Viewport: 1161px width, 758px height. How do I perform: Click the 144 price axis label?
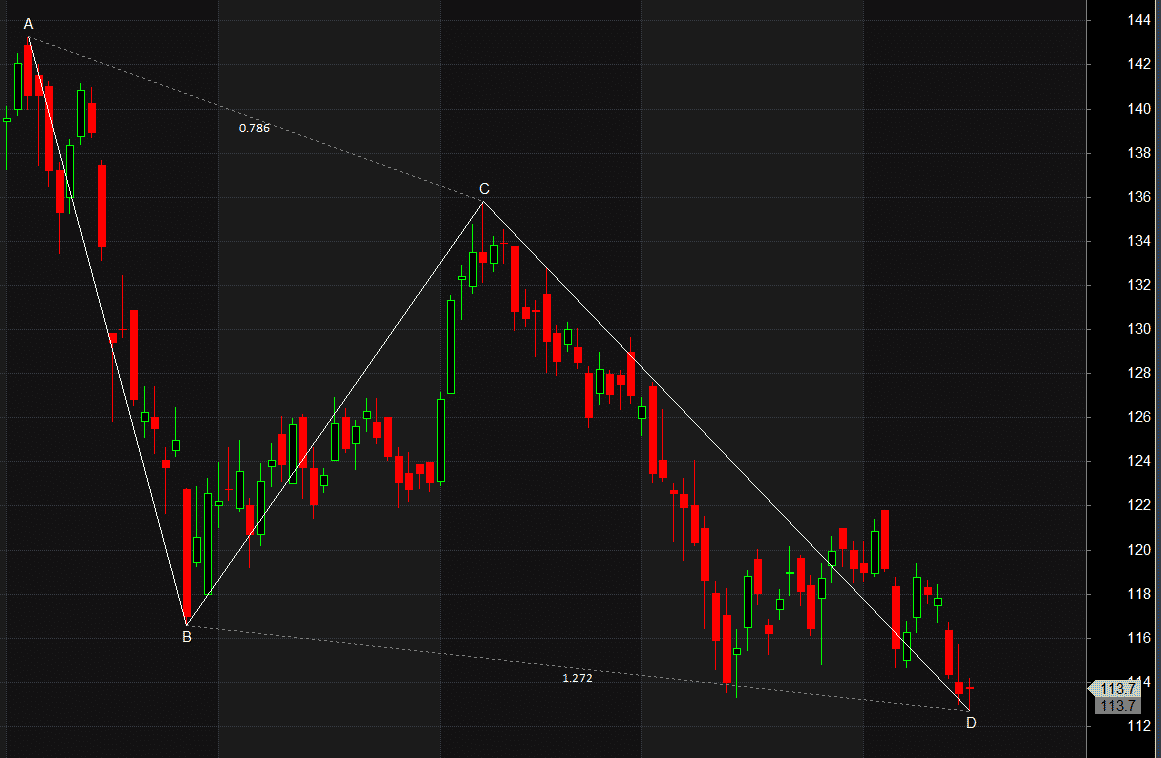1138,20
